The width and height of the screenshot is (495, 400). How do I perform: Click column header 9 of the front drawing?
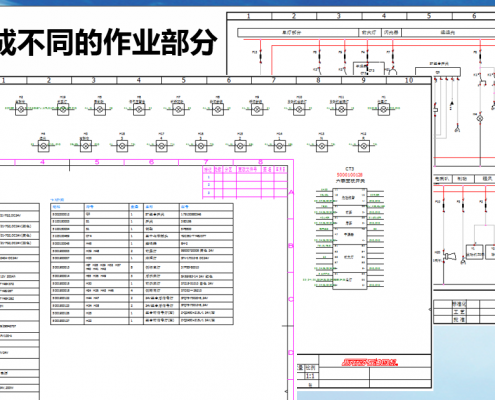364,80
